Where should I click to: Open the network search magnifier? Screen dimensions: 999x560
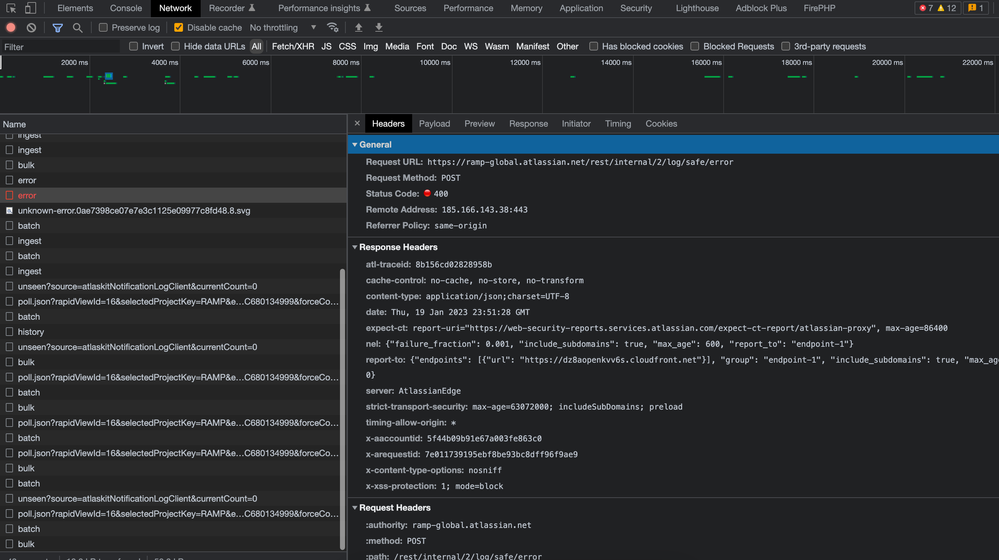77,27
